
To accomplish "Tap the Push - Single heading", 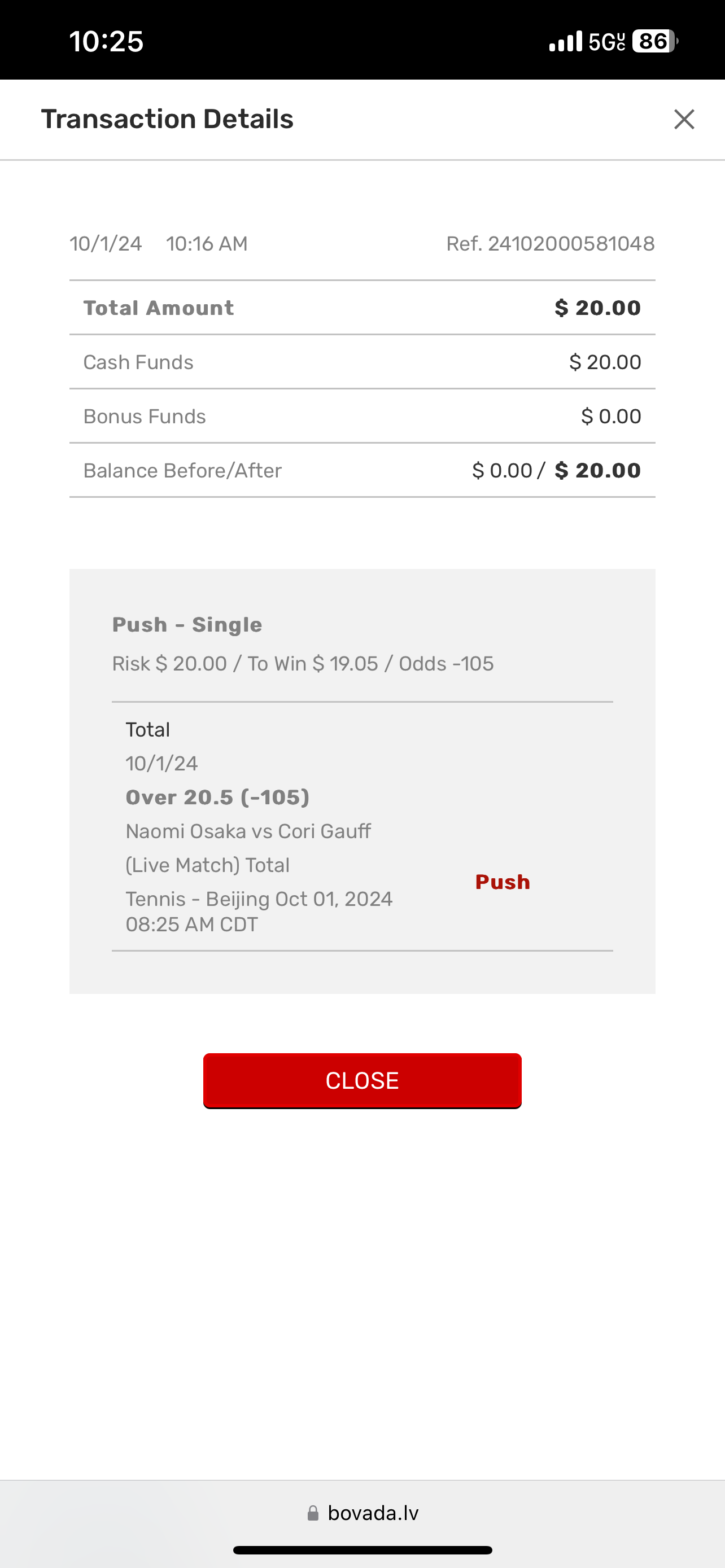I will click(187, 624).
